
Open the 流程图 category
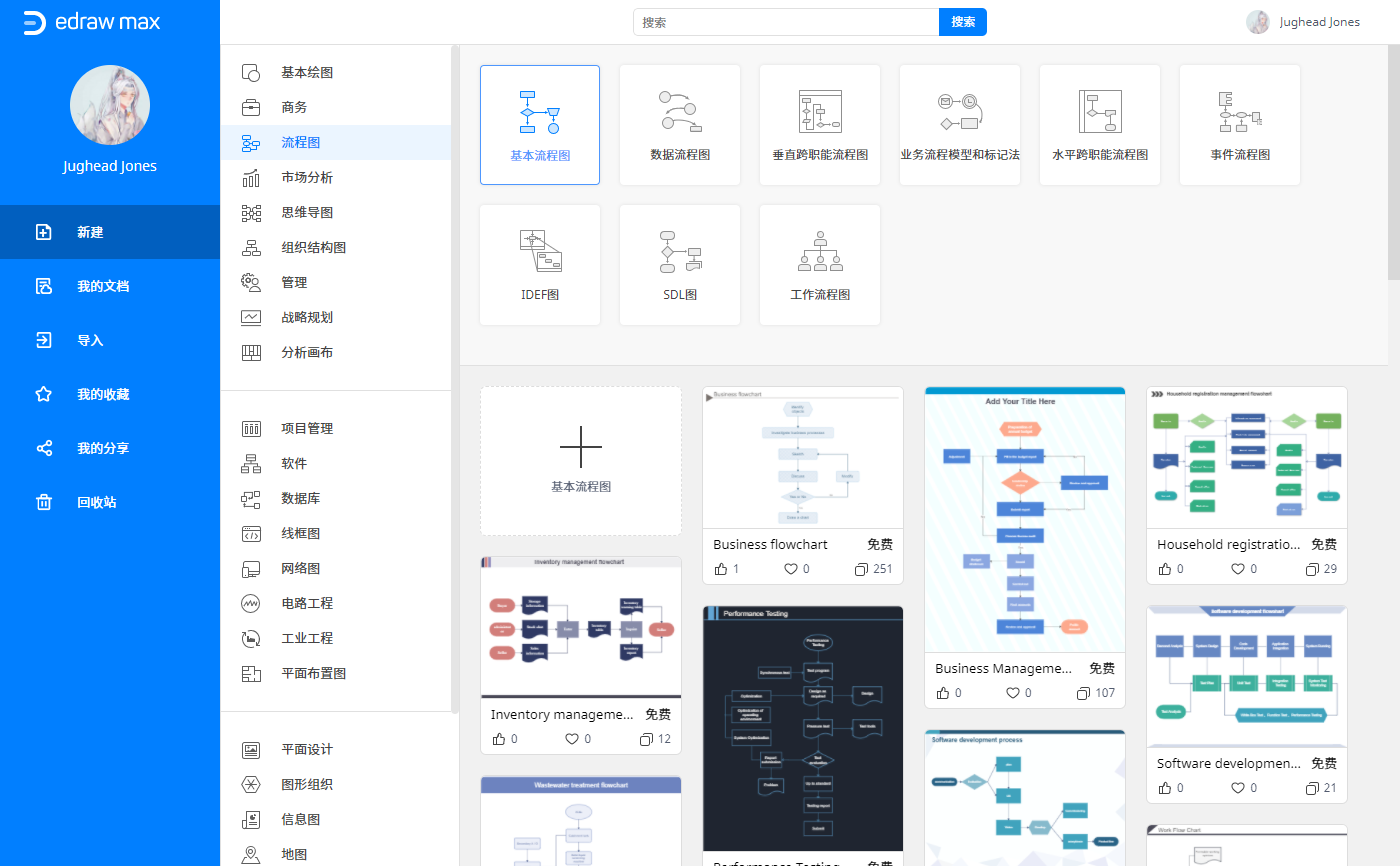click(336, 143)
